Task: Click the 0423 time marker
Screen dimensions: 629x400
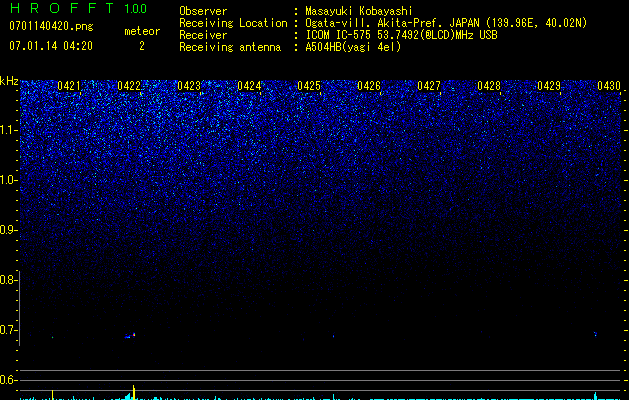Action: [x=189, y=86]
